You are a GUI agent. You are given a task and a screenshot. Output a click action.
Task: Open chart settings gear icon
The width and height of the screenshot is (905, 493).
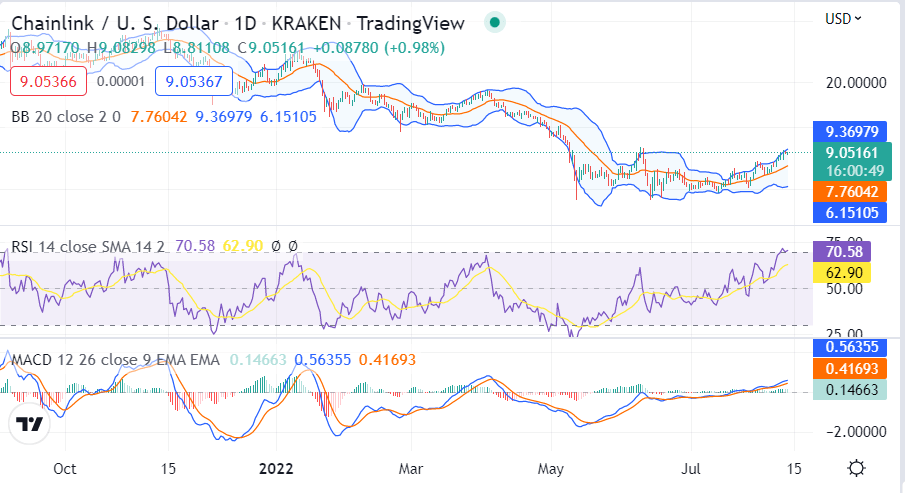[x=856, y=468]
